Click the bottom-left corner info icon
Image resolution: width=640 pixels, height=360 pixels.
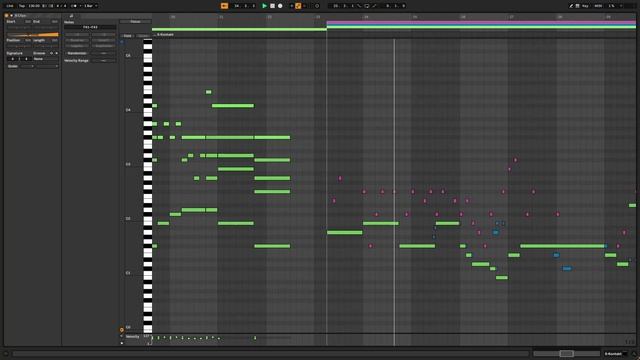tap(6, 354)
